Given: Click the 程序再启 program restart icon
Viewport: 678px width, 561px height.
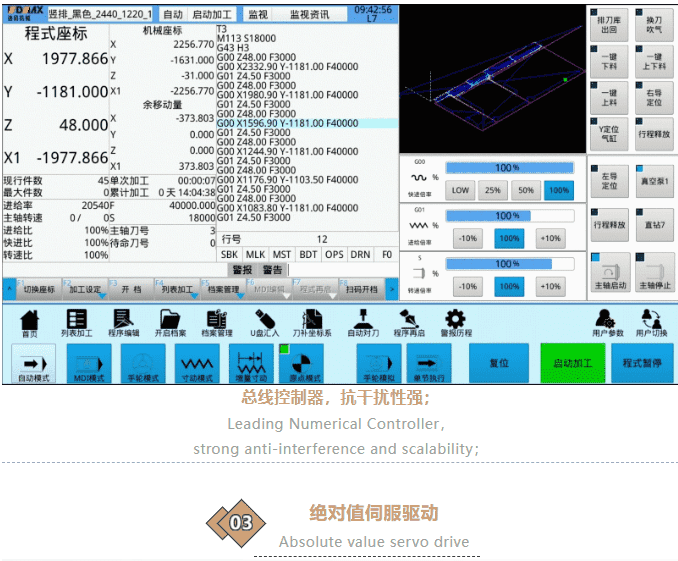Looking at the screenshot, I should (x=409, y=323).
